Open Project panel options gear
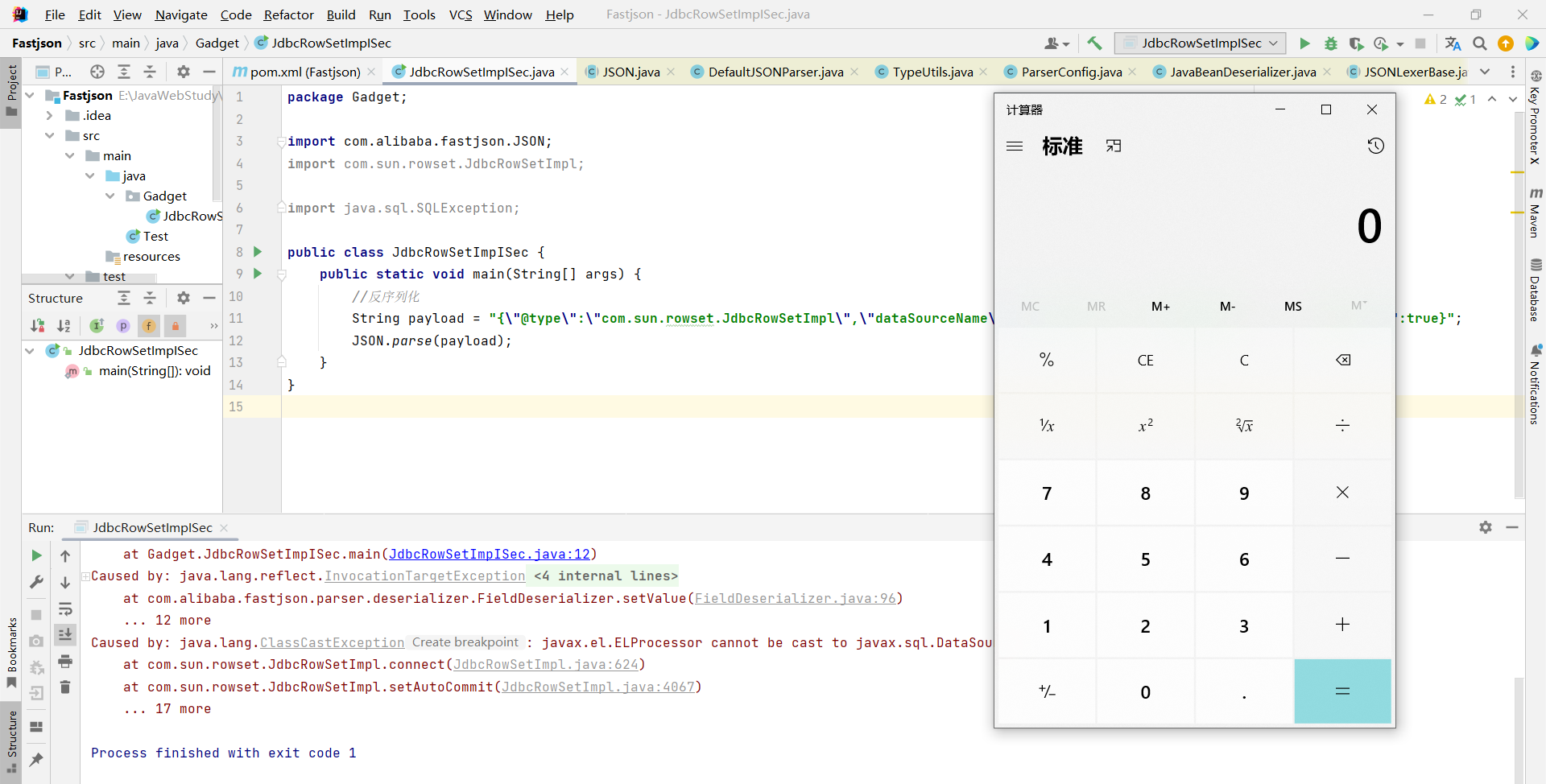Viewport: 1546px width, 784px height. point(184,72)
